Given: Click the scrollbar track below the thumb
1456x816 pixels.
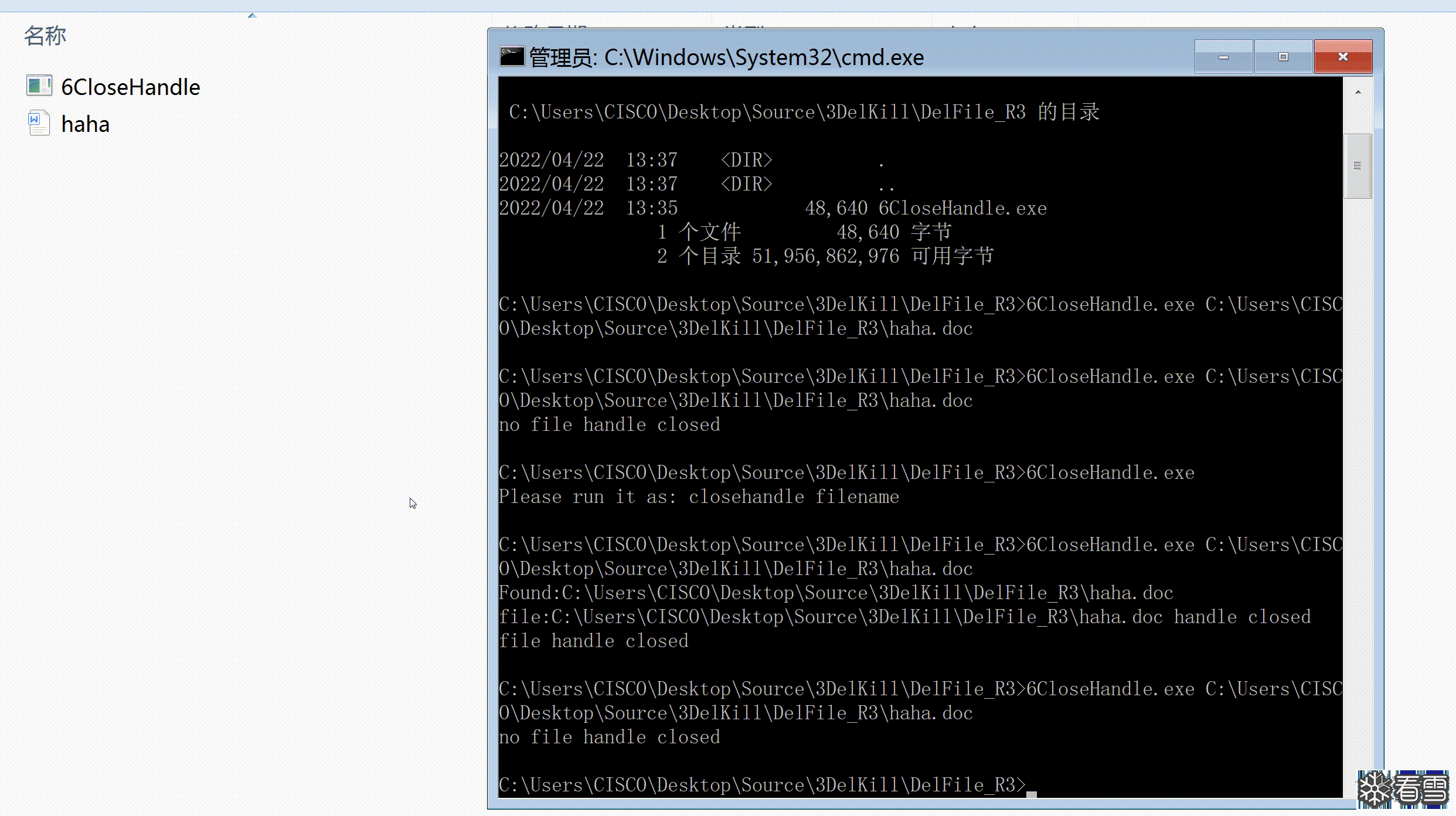Looking at the screenshot, I should point(1357,469).
